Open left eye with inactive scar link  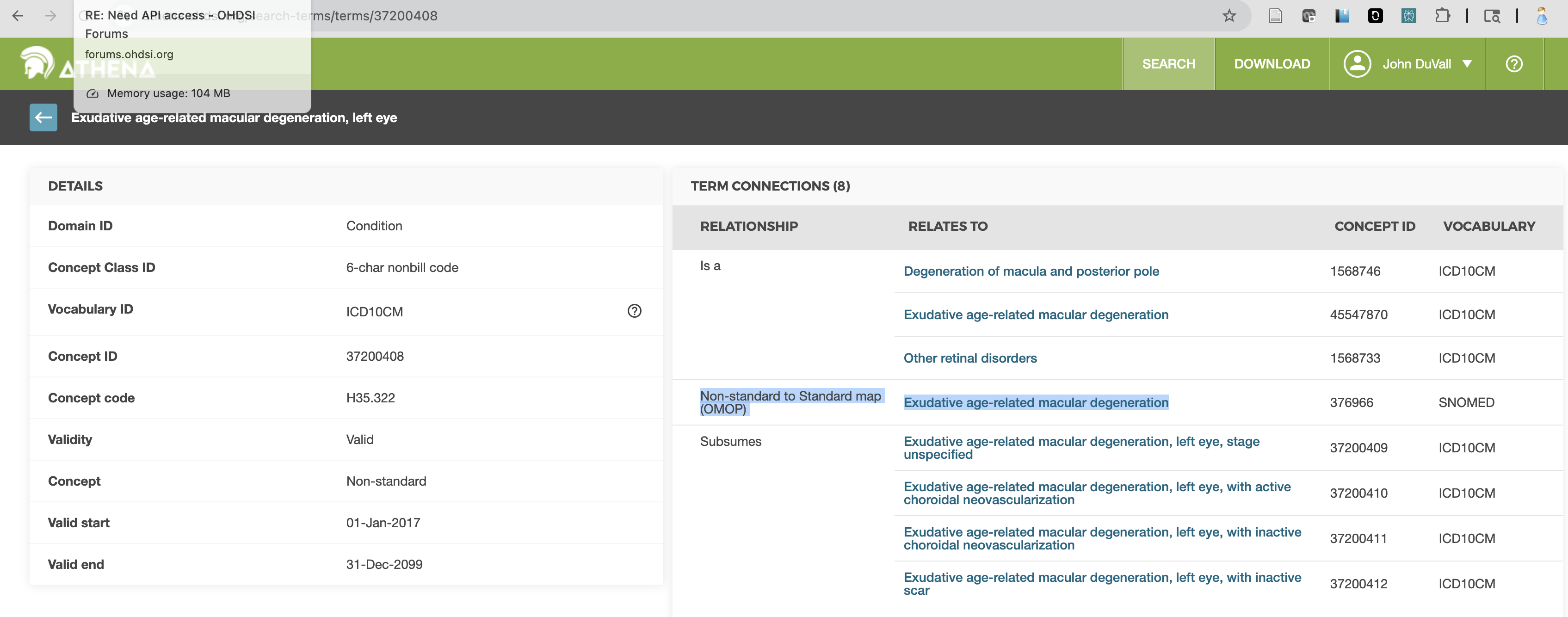click(x=1102, y=584)
